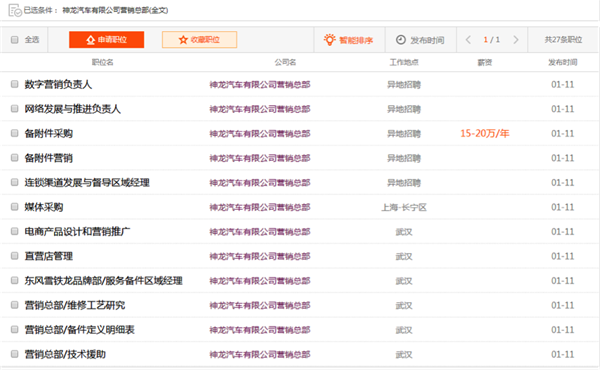Click company link in 直营店管理 row
This screenshot has width=600, height=370.
(x=260, y=256)
